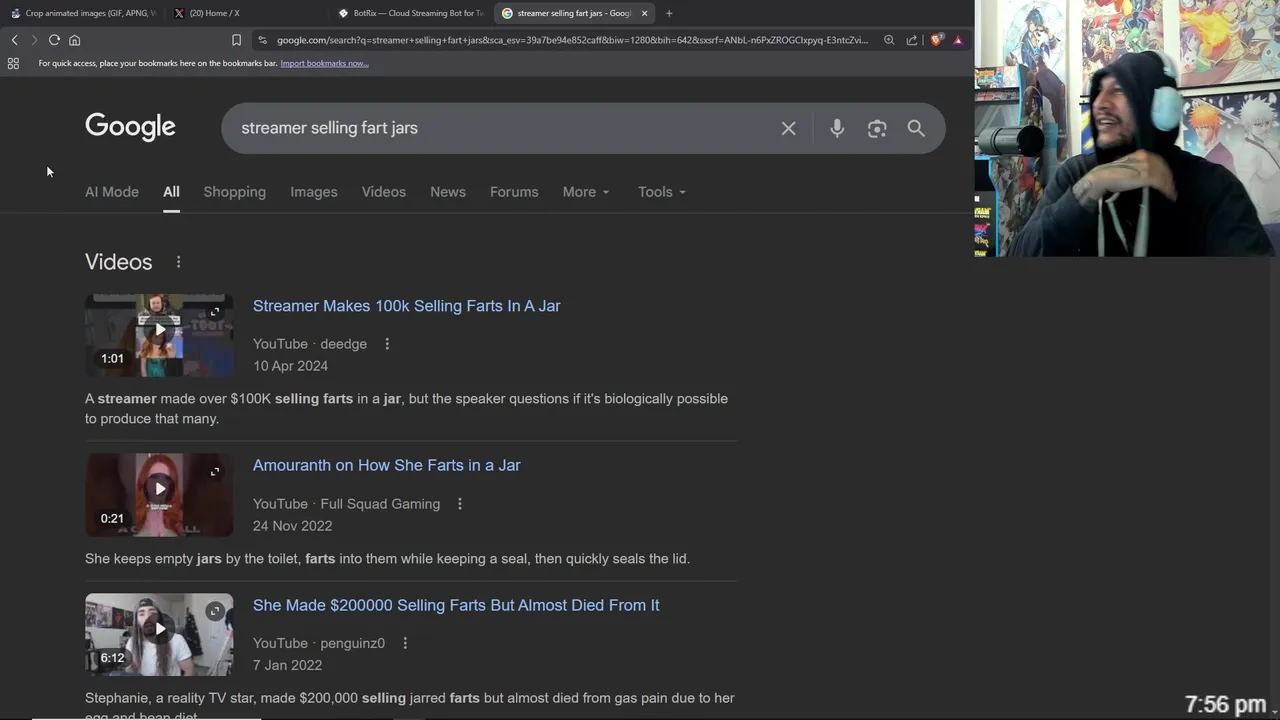Start voice search with the microphone icon
Image resolution: width=1280 pixels, height=720 pixels.
[837, 128]
